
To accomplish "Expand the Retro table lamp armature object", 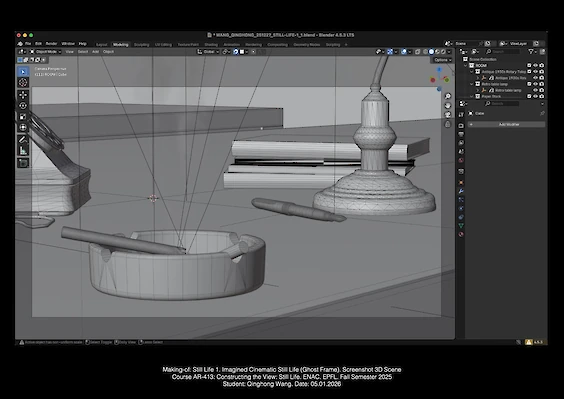I will (x=478, y=90).
